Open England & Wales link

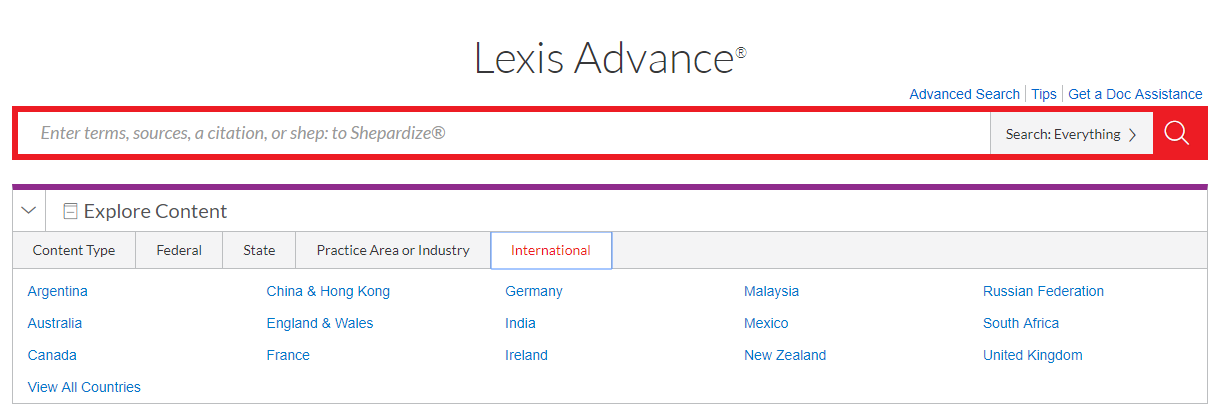click(320, 323)
